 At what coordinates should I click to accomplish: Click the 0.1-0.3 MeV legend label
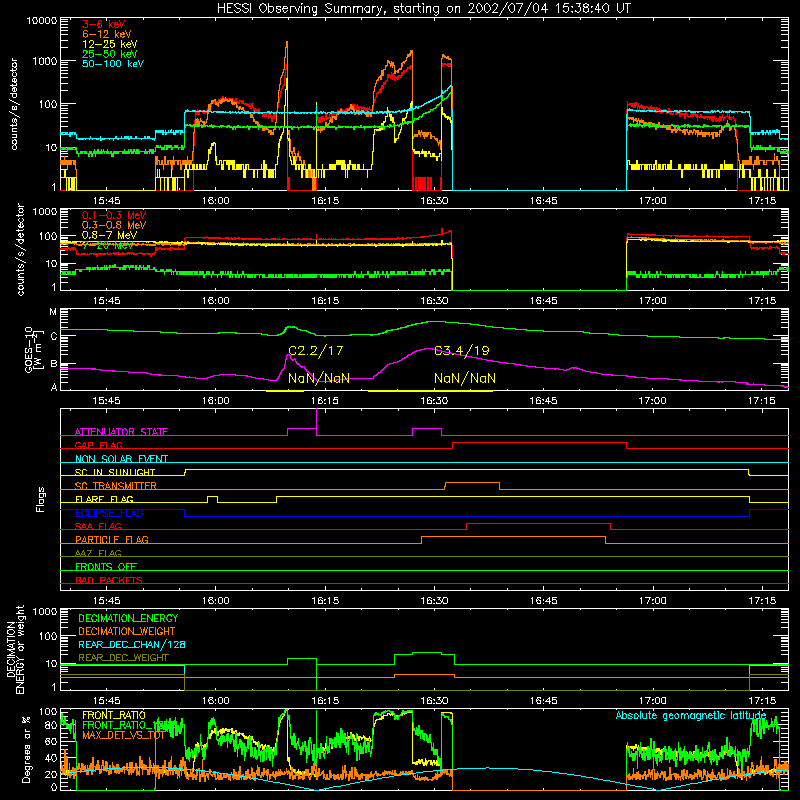click(x=114, y=215)
